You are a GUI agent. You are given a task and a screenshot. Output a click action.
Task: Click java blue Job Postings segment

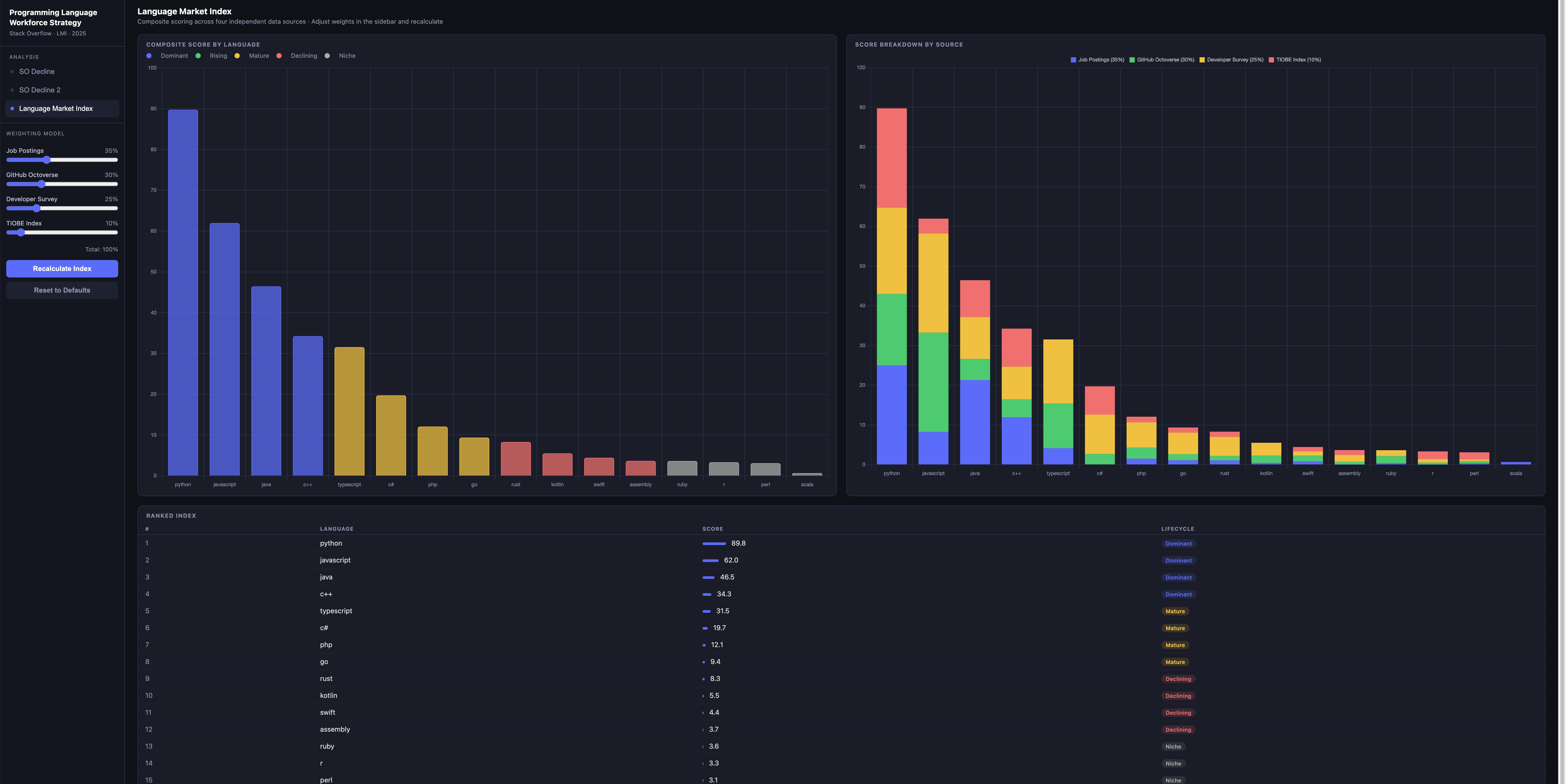pos(975,422)
